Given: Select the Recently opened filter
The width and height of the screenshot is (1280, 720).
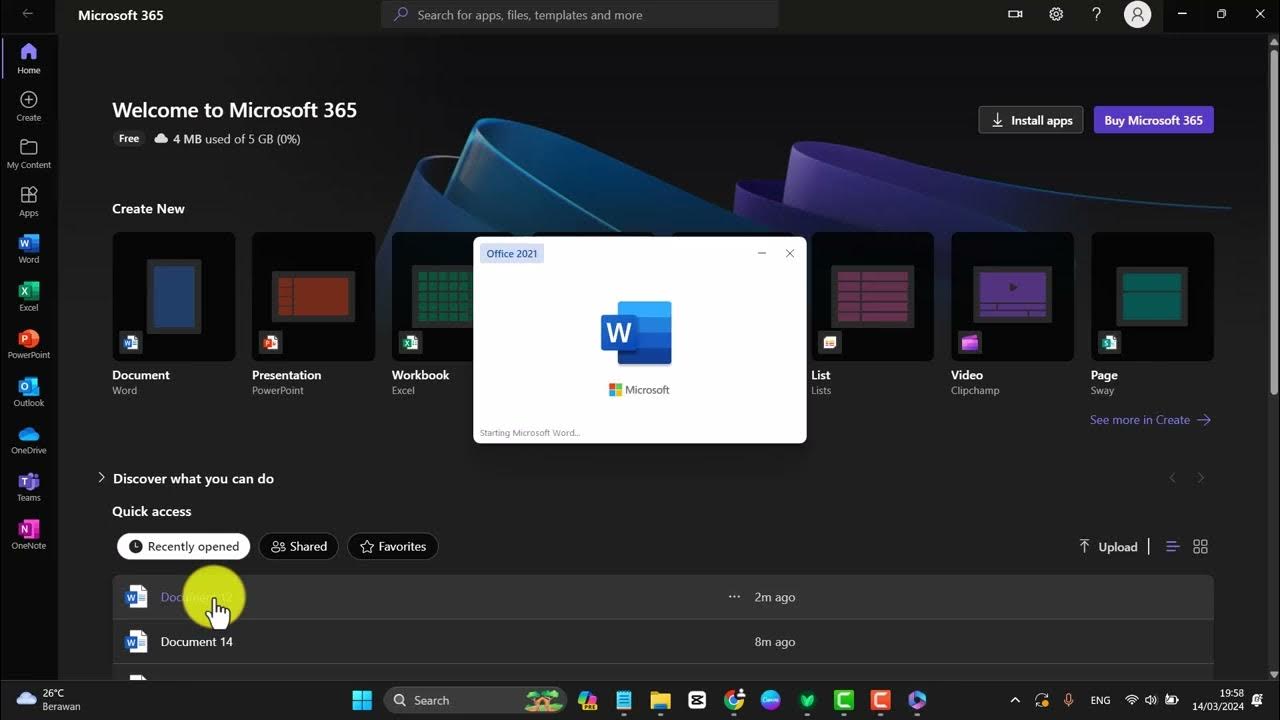Looking at the screenshot, I should coord(184,546).
